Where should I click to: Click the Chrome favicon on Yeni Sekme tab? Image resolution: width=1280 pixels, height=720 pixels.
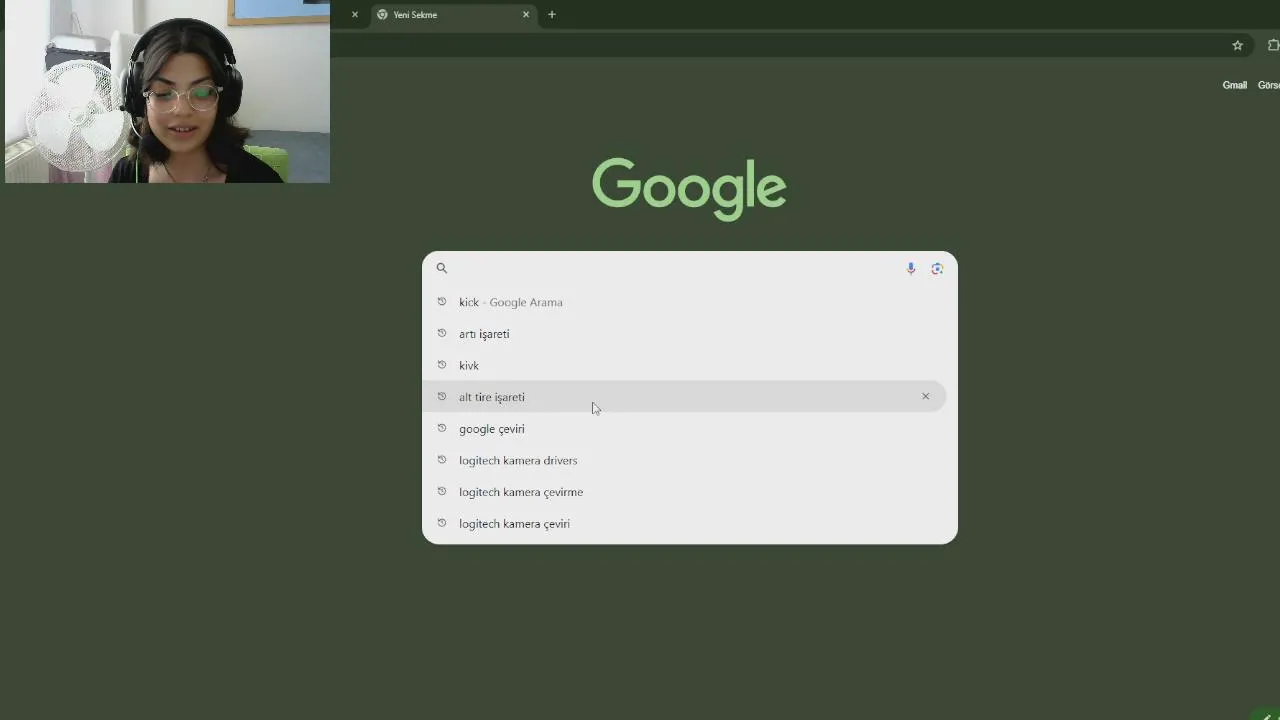[382, 15]
